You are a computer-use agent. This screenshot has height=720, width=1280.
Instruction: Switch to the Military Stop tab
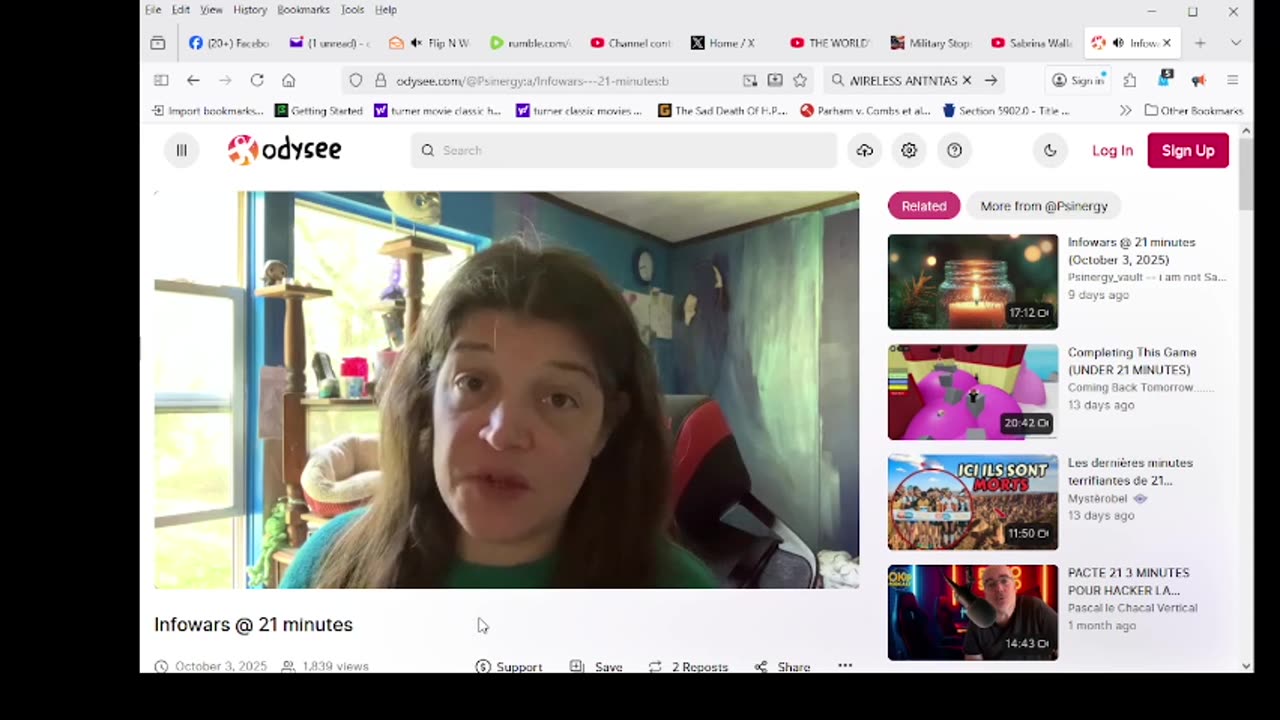tap(931, 43)
